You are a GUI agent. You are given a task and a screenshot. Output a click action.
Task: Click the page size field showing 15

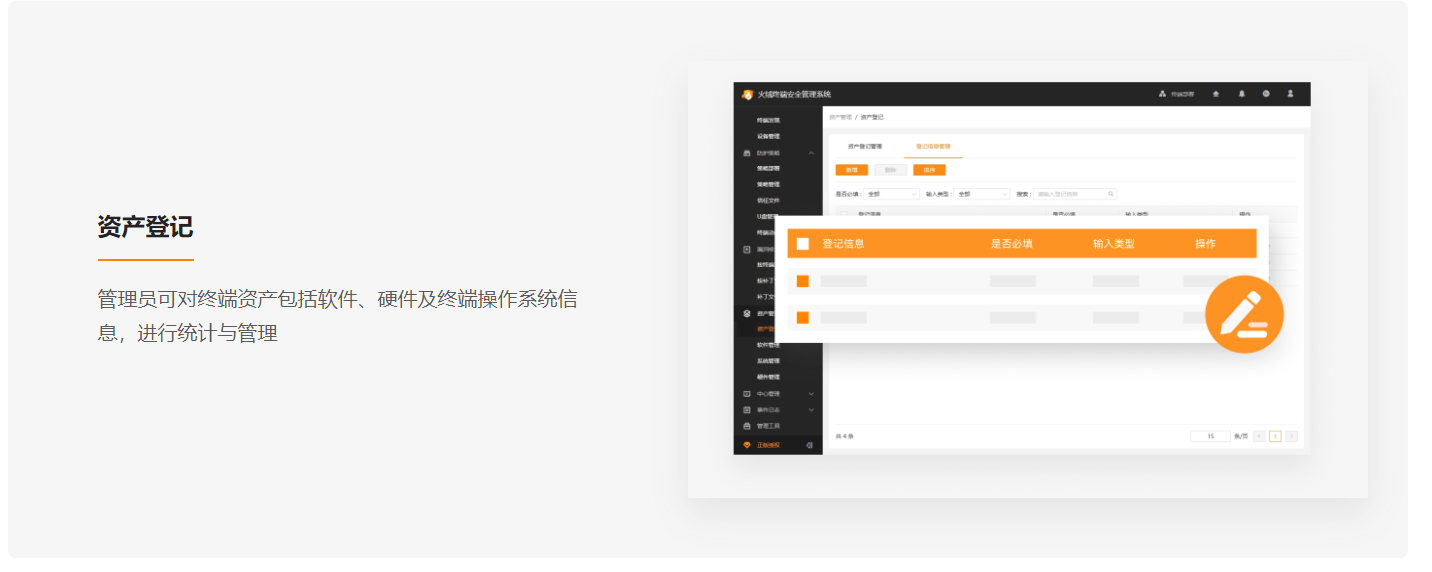tap(1210, 436)
